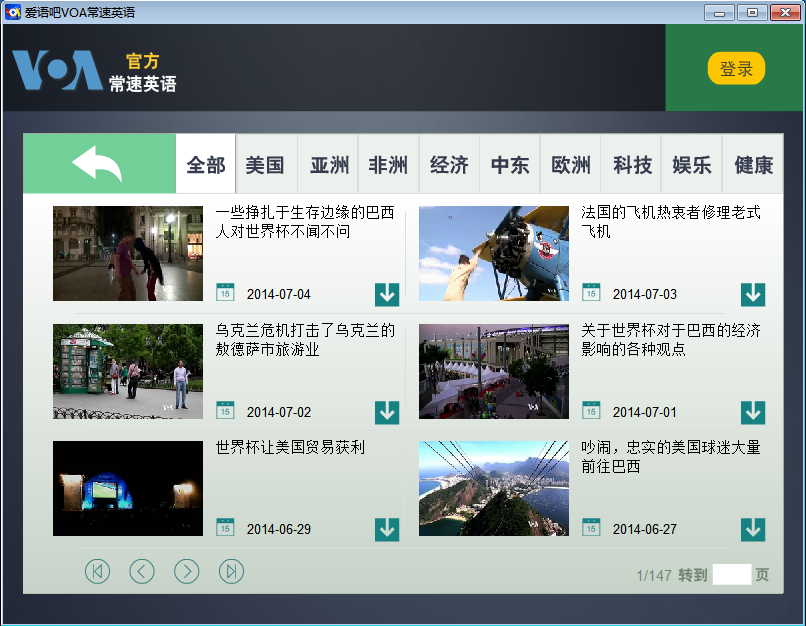Minimize the 爱语吧VOA常速英语 window
The width and height of the screenshot is (806, 626).
(719, 12)
